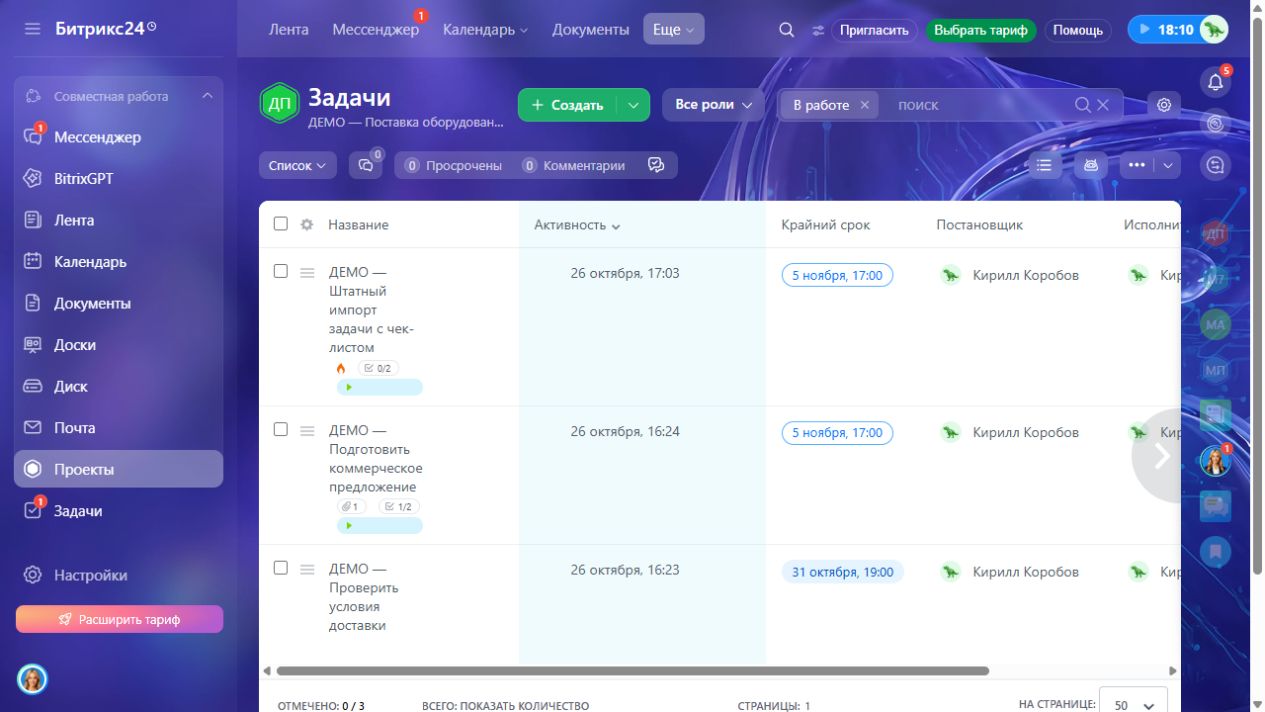Screen dimensions: 1265x712
Task: Click the search magnifier in the top bar
Action: click(787, 30)
